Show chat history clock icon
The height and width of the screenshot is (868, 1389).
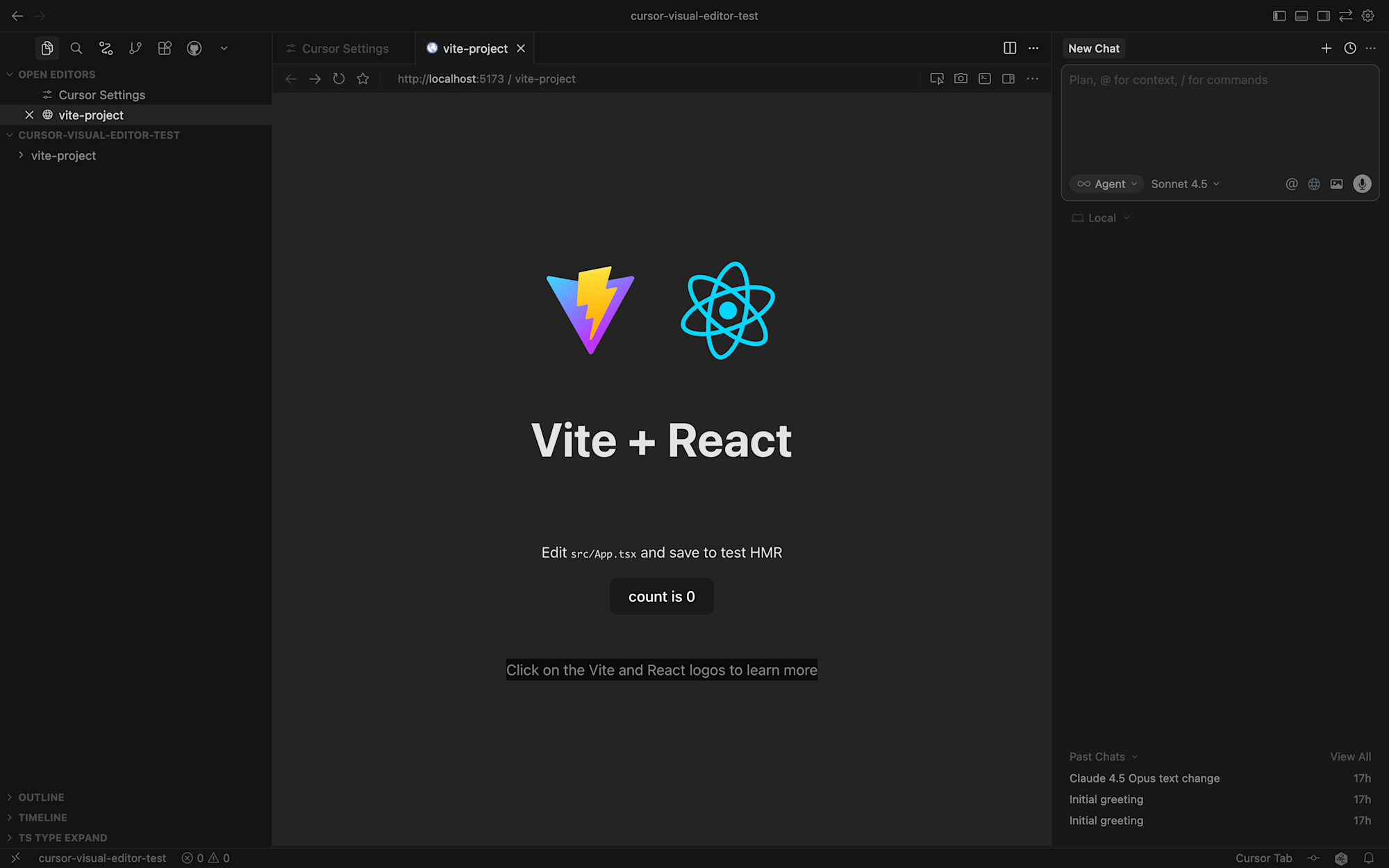click(x=1349, y=48)
